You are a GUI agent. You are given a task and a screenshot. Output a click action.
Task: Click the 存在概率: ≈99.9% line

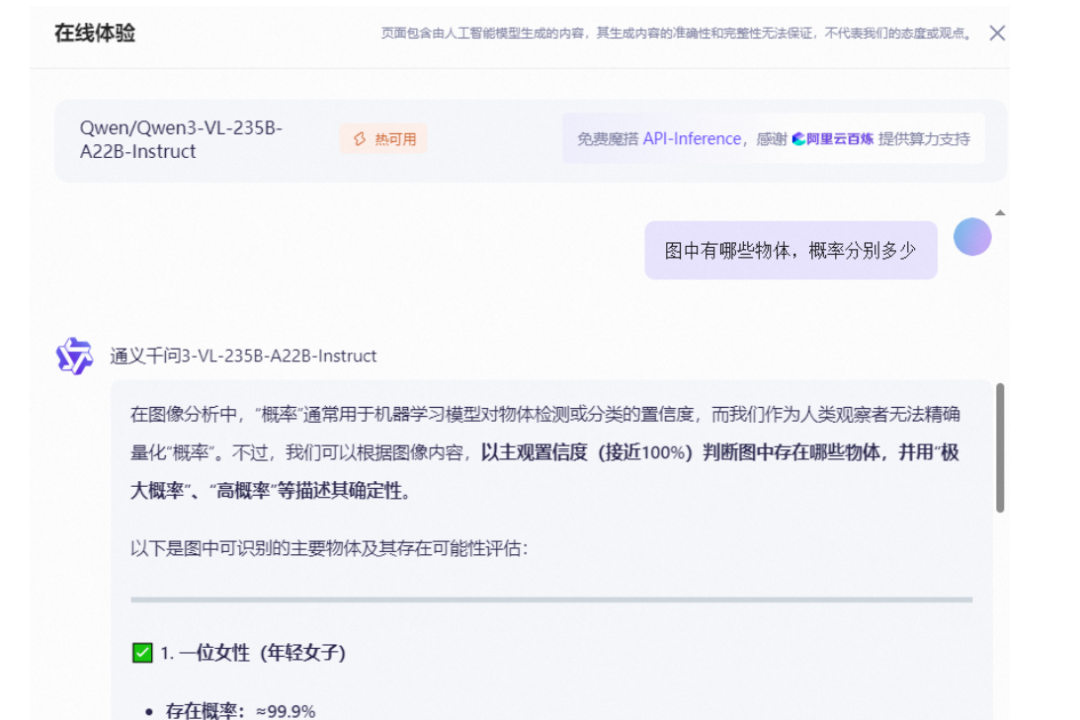pyautogui.click(x=240, y=711)
